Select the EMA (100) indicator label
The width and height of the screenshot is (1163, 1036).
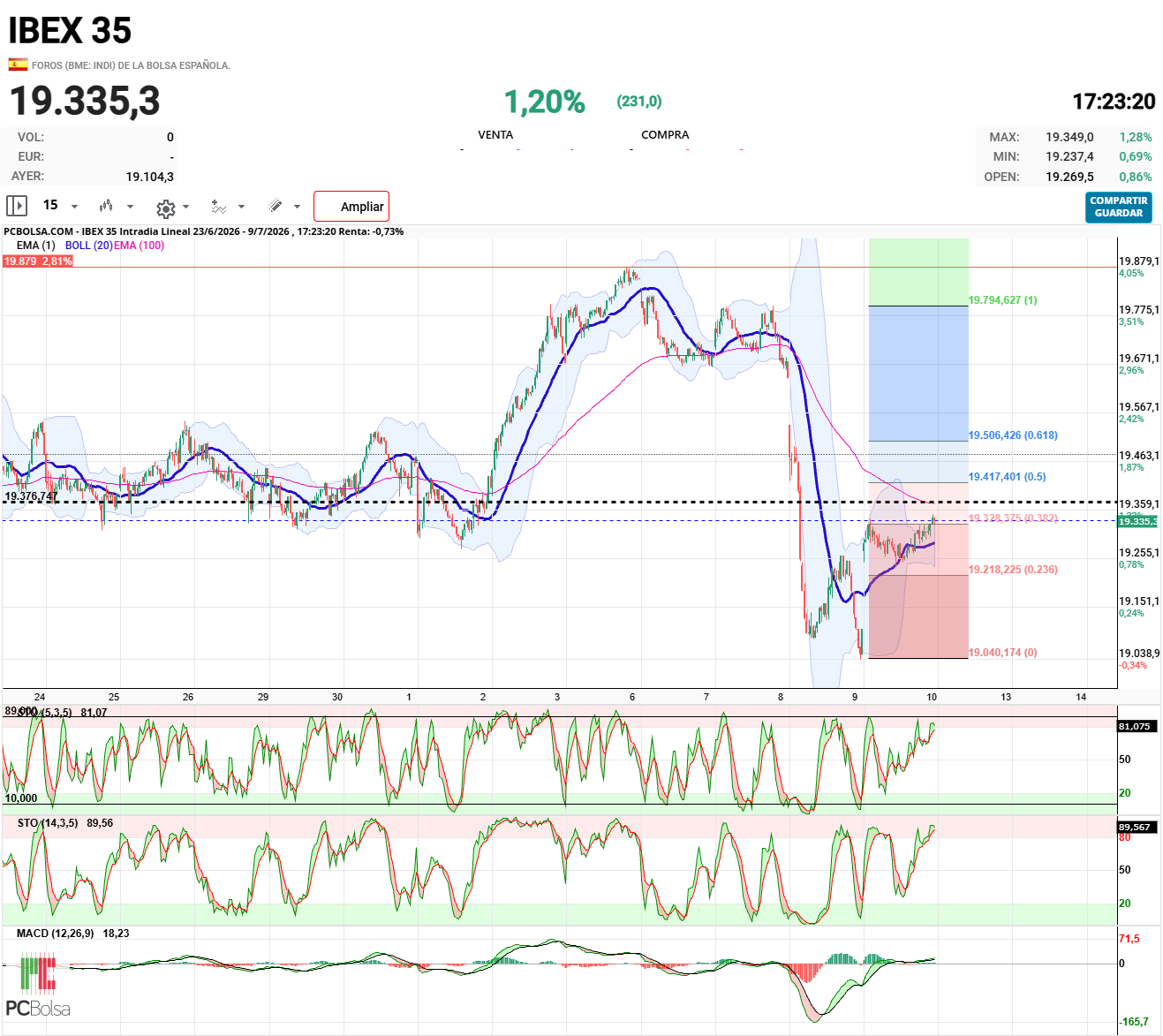139,246
